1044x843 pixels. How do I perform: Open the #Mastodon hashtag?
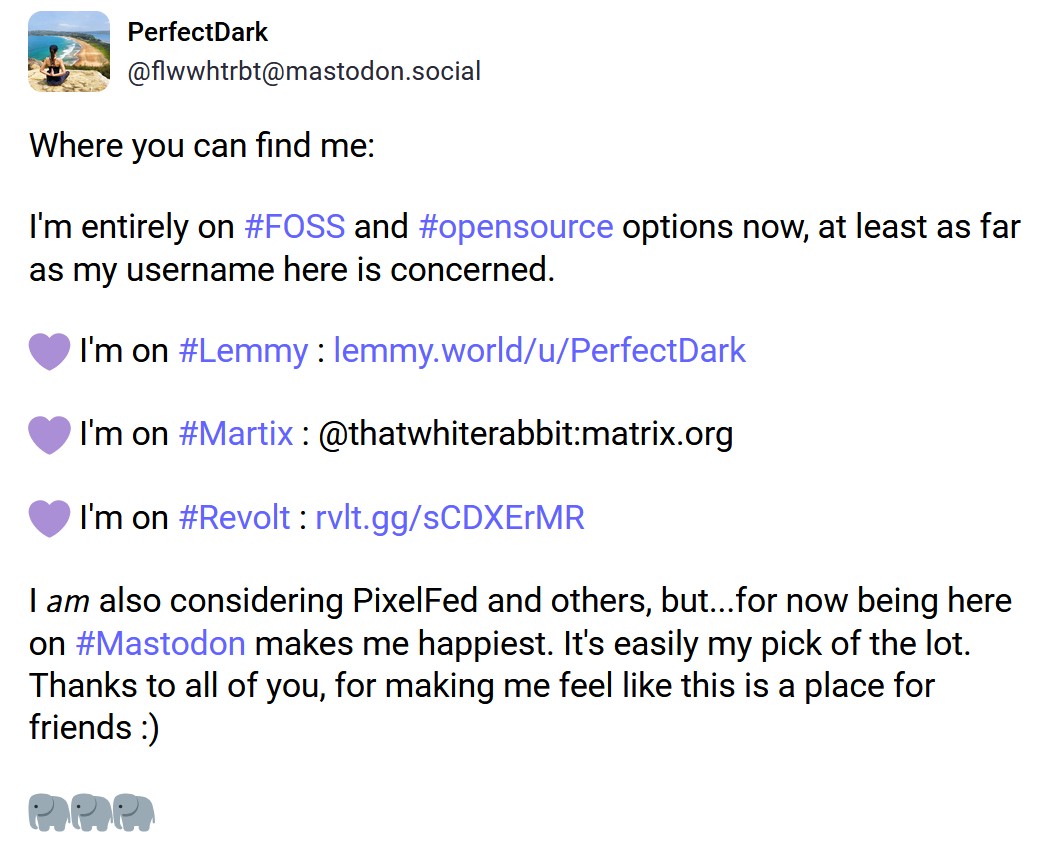[160, 644]
